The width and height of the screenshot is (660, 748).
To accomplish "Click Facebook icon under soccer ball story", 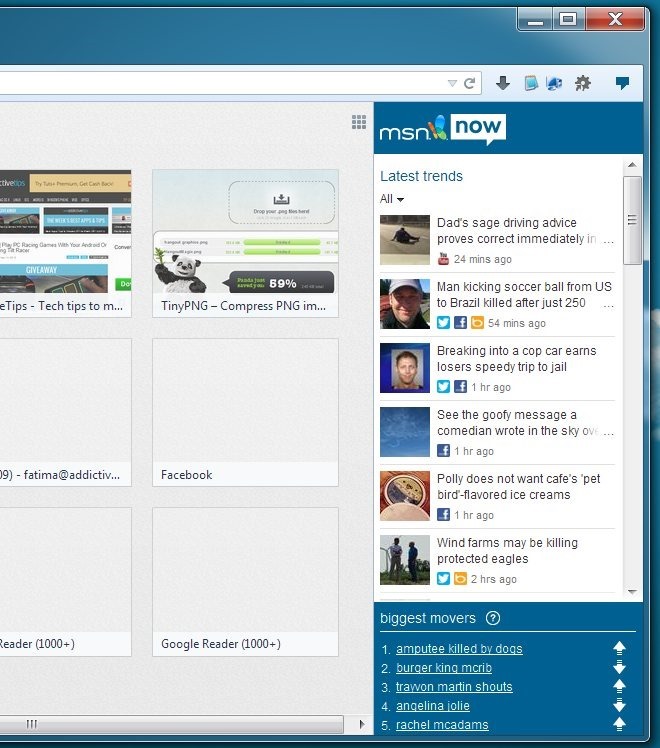I will click(460, 322).
